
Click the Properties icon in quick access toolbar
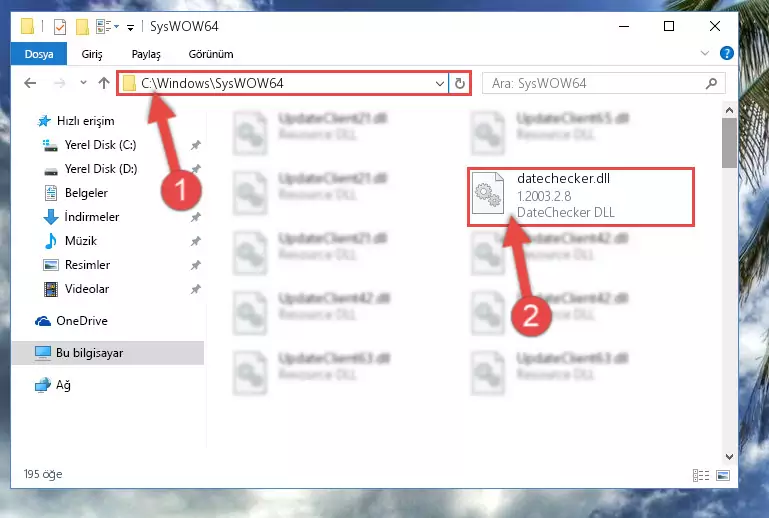point(59,26)
